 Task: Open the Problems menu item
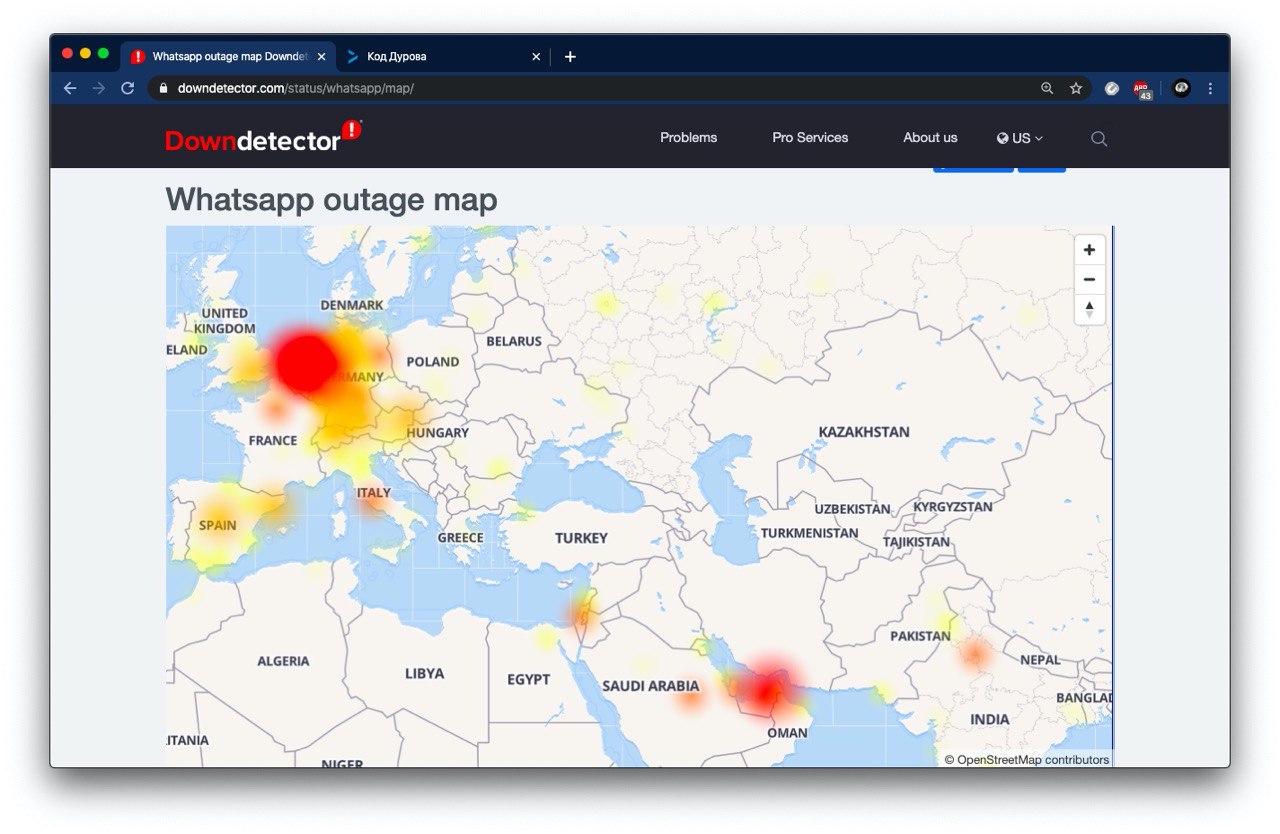(x=688, y=138)
